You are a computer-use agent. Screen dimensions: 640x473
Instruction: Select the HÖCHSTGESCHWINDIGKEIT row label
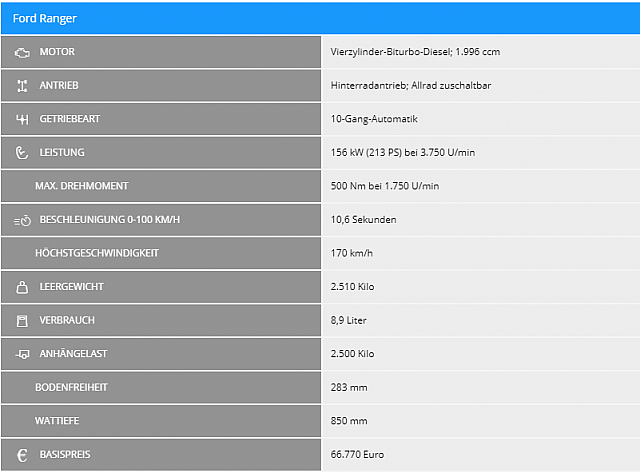point(96,253)
